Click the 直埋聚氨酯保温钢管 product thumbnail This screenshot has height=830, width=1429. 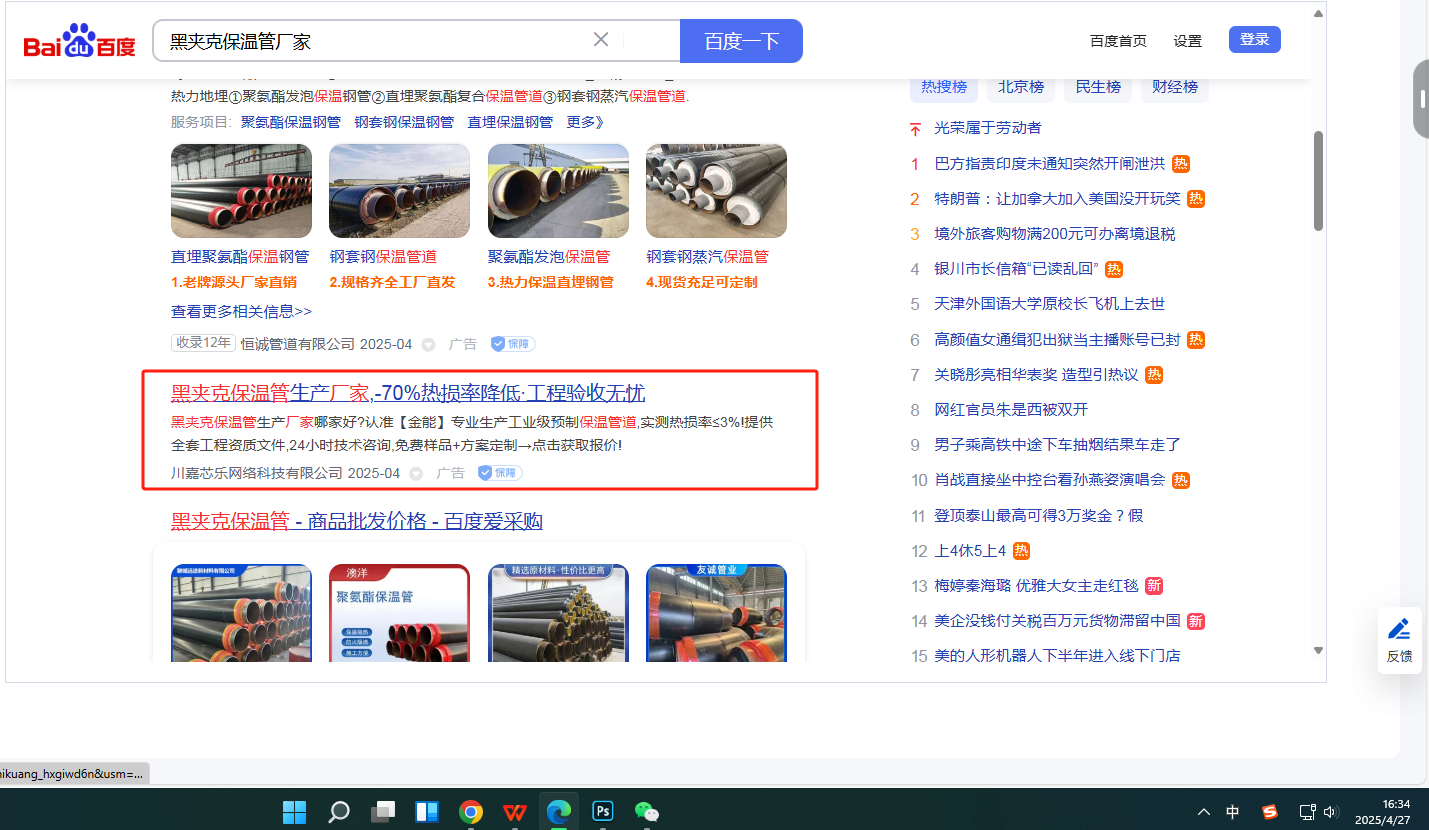(241, 191)
